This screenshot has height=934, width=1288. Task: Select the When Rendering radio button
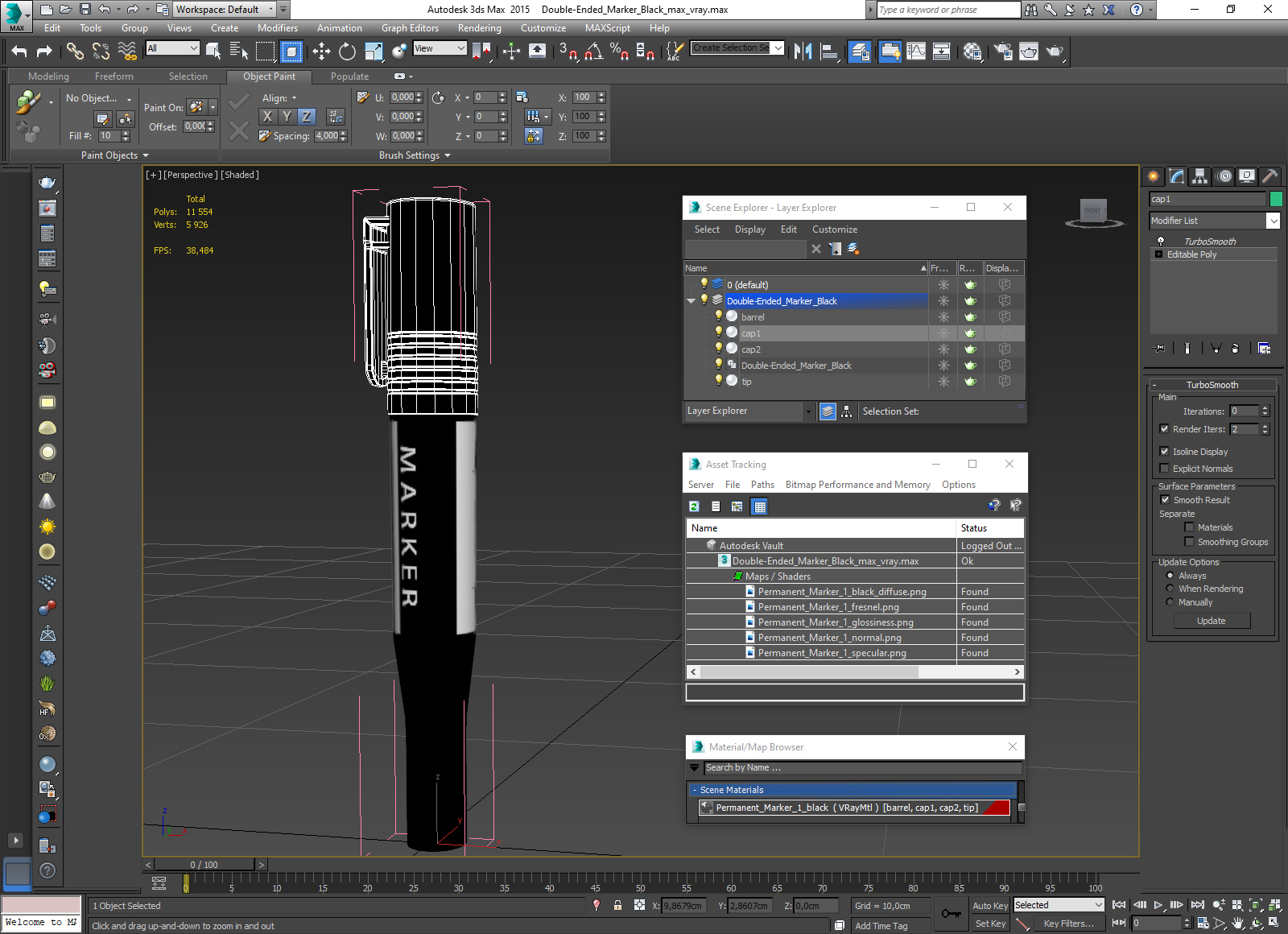(1170, 588)
